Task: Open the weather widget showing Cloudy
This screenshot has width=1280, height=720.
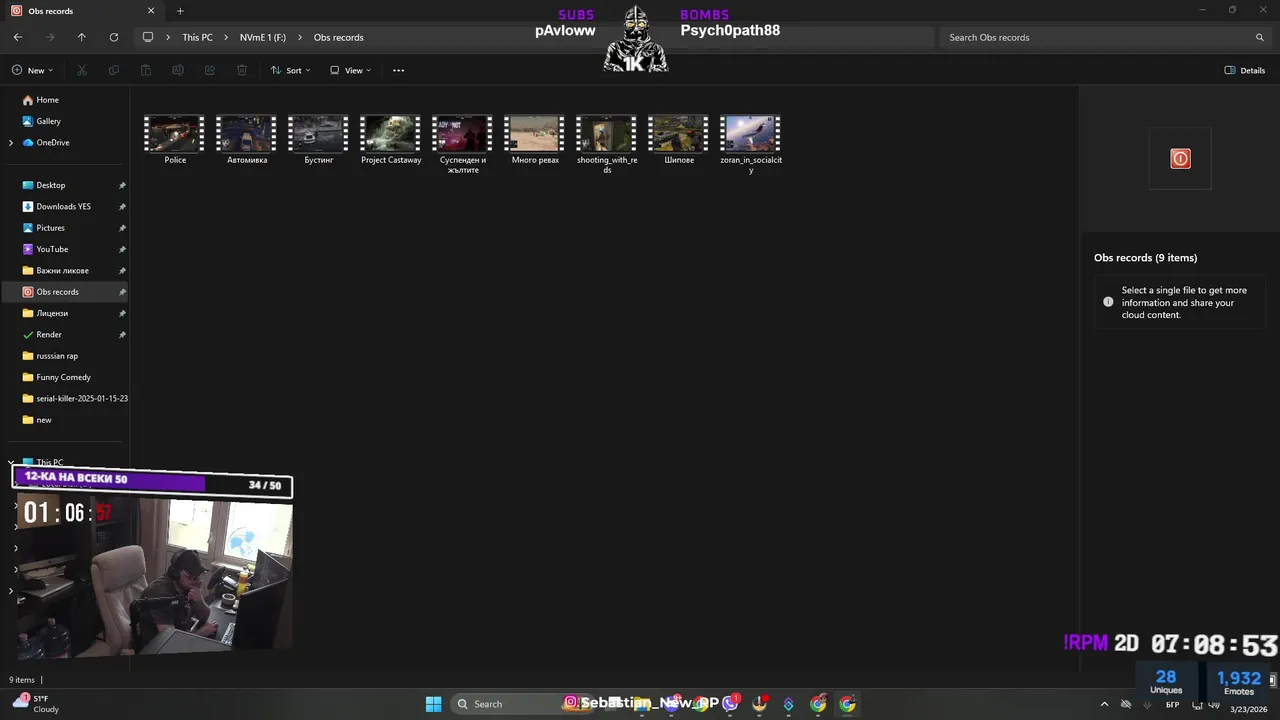Action: [36, 704]
